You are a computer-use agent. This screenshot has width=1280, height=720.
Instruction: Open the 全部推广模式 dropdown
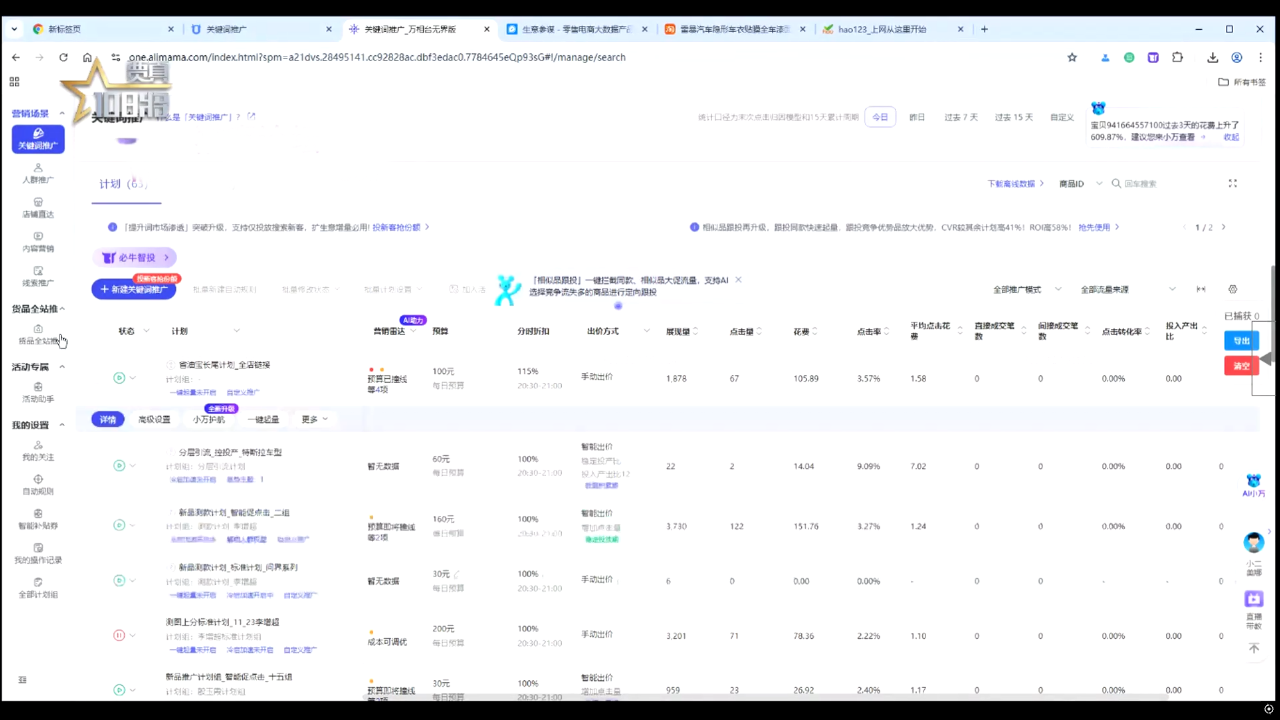[1027, 289]
